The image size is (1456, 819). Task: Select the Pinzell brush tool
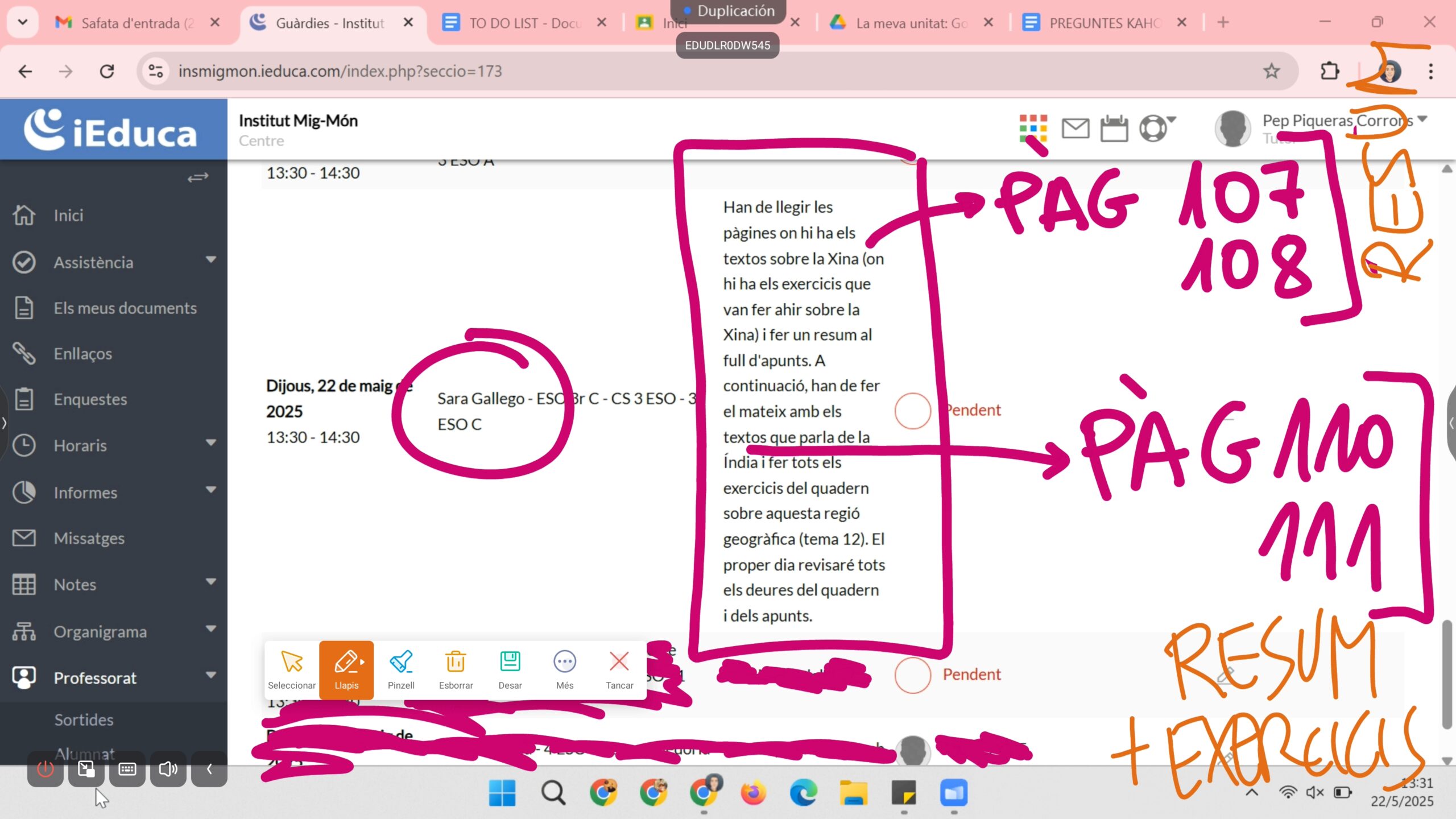pos(401,669)
